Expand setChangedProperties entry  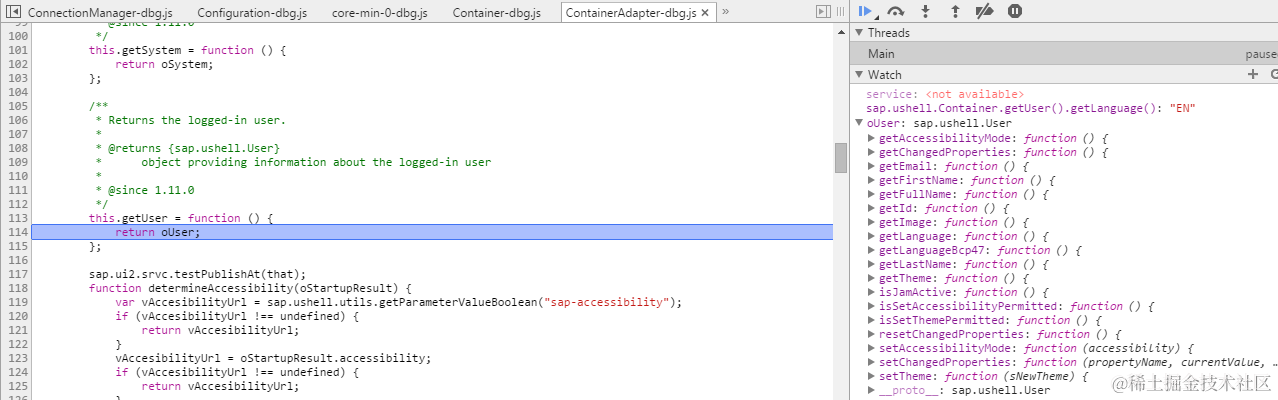pyautogui.click(x=872, y=362)
